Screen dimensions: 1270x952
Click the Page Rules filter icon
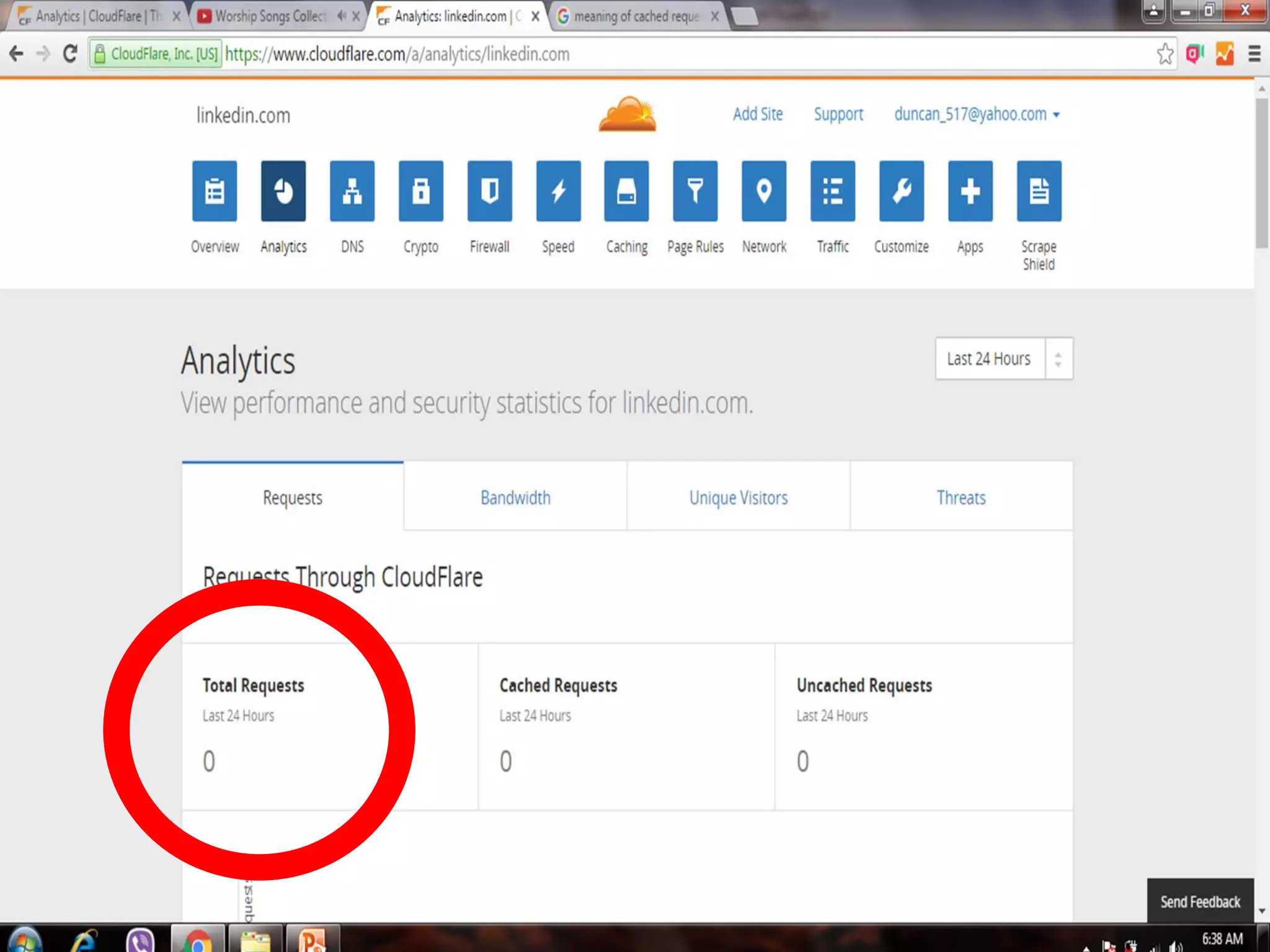(695, 191)
